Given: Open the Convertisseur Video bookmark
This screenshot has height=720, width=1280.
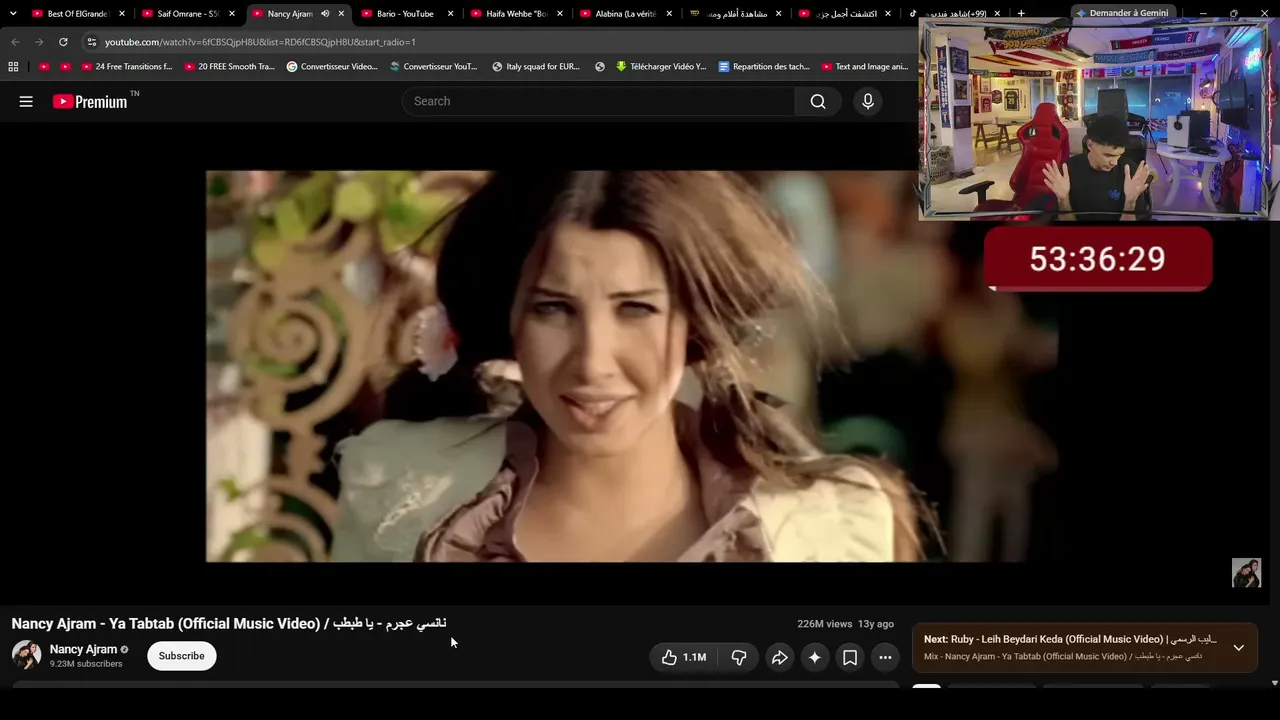Looking at the screenshot, I should 332,67.
